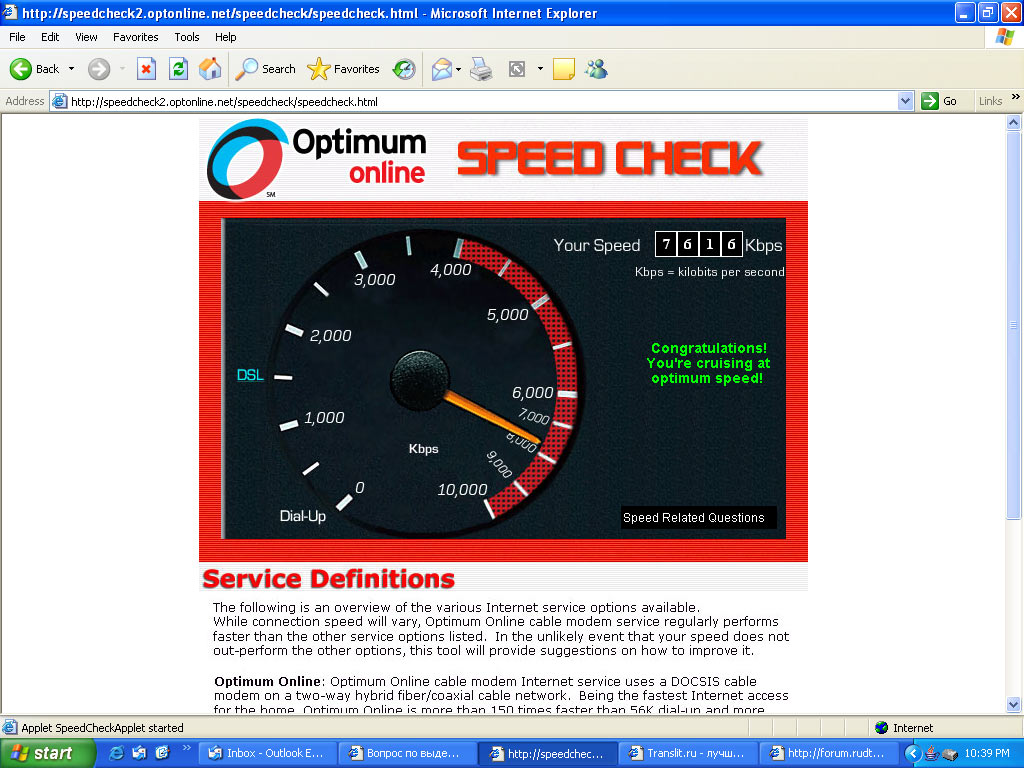Open the File menu

(x=17, y=37)
